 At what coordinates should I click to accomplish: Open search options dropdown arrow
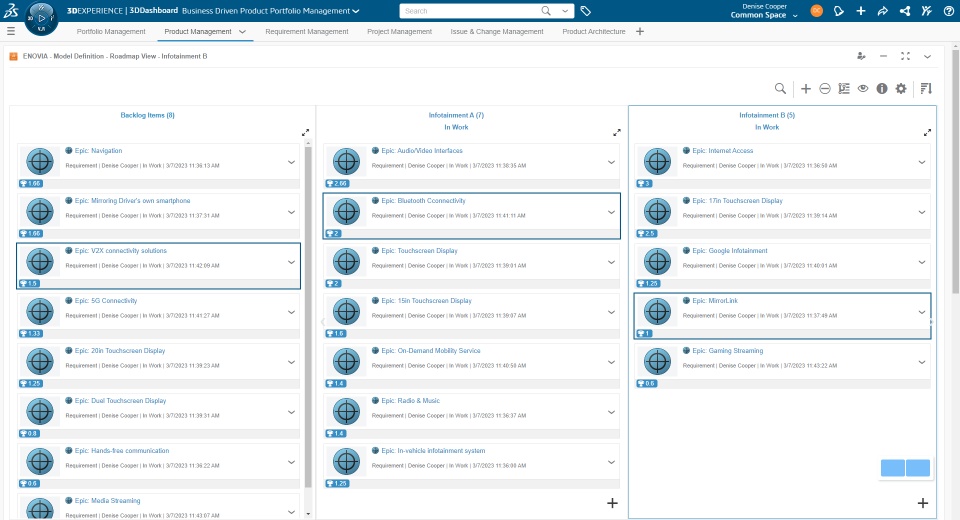[564, 11]
